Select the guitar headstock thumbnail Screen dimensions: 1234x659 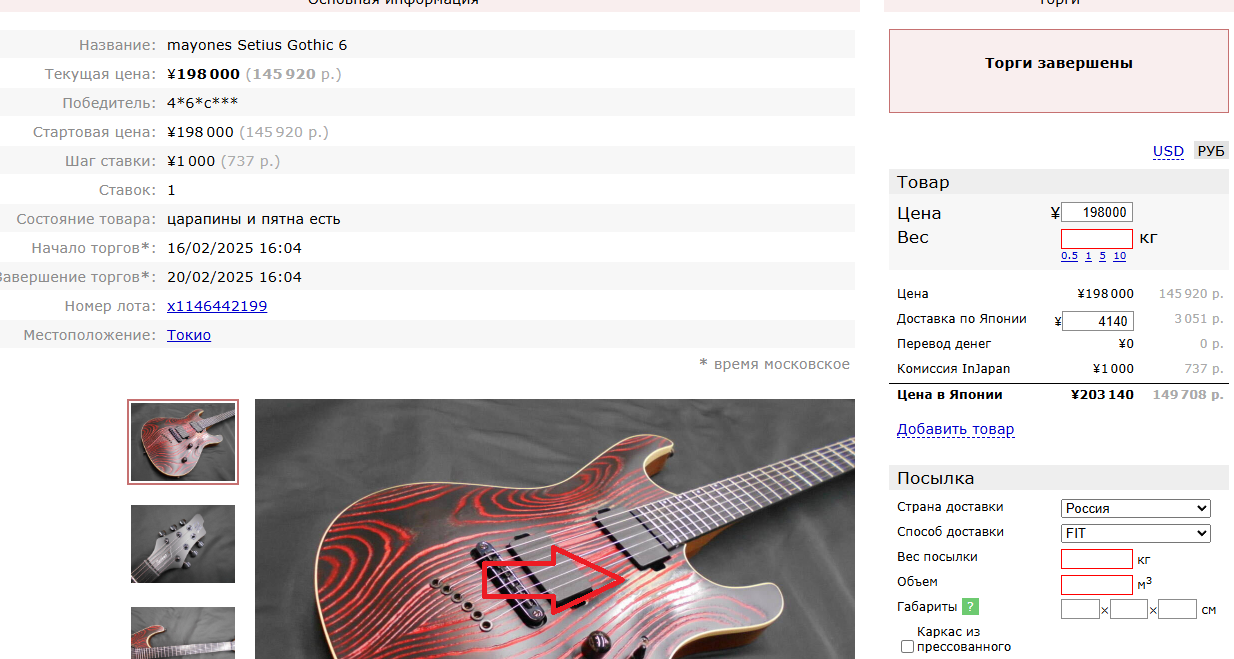coord(183,544)
